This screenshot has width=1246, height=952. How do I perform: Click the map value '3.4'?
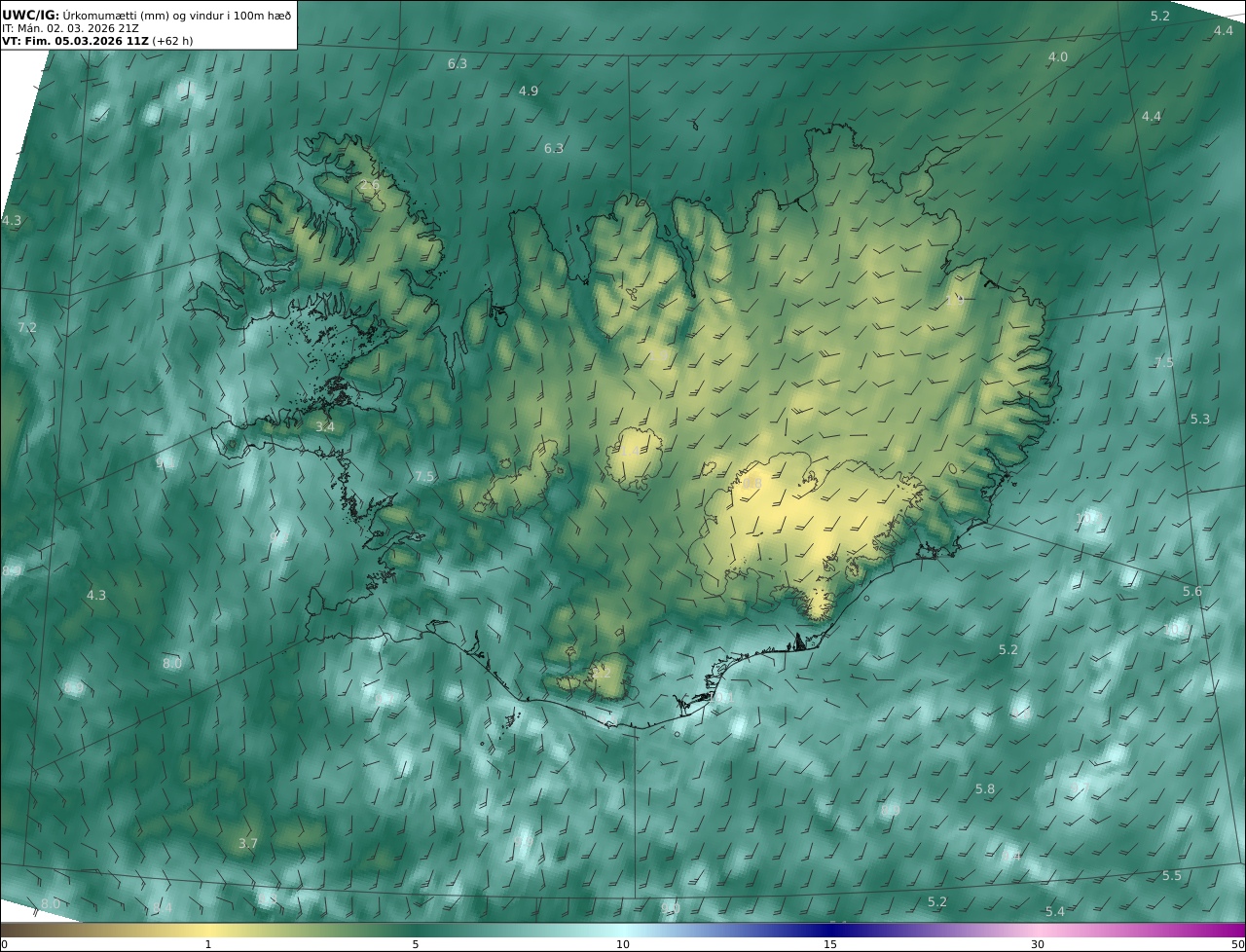pyautogui.click(x=325, y=426)
